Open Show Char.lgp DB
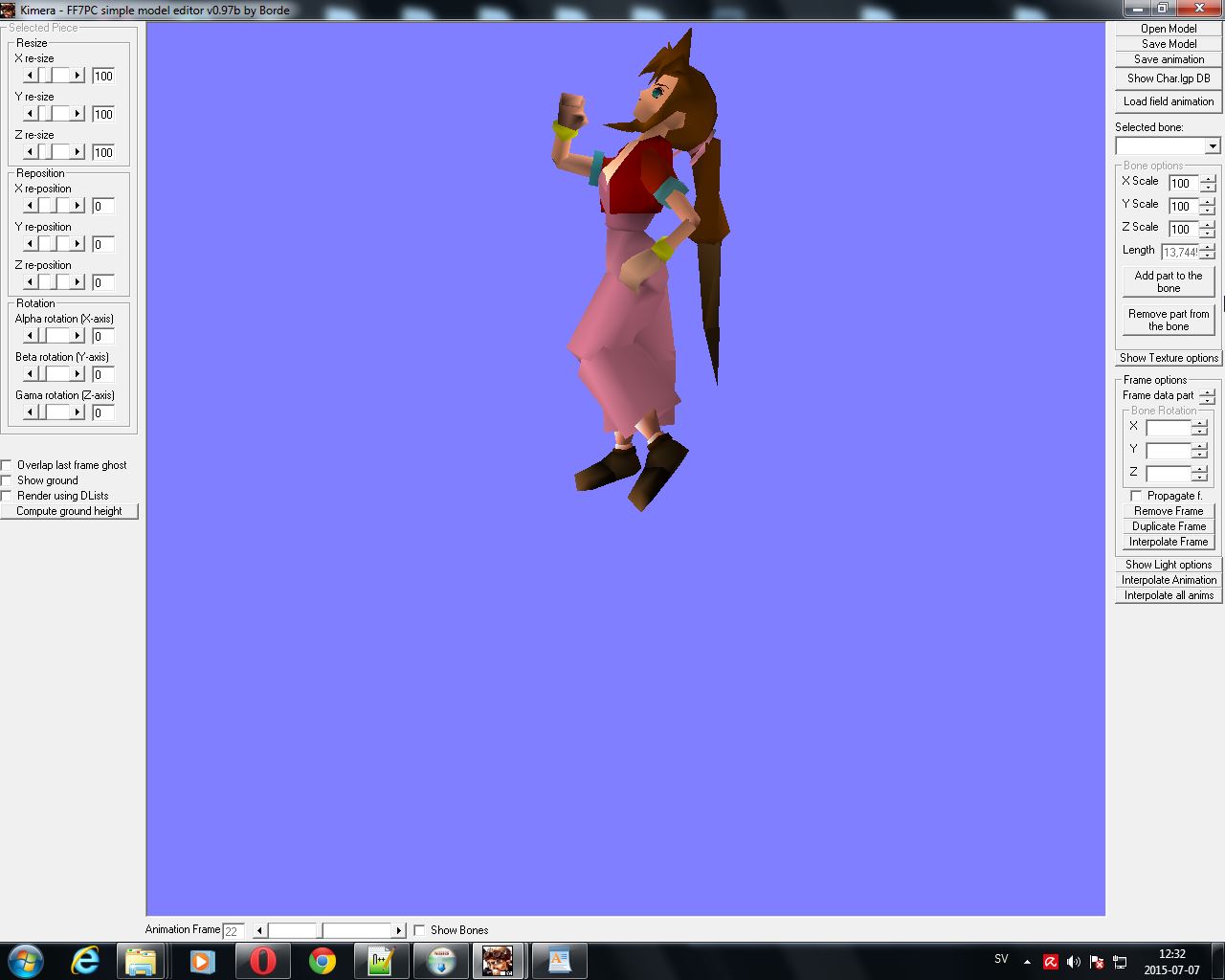Image resolution: width=1225 pixels, height=980 pixels. pos(1169,78)
